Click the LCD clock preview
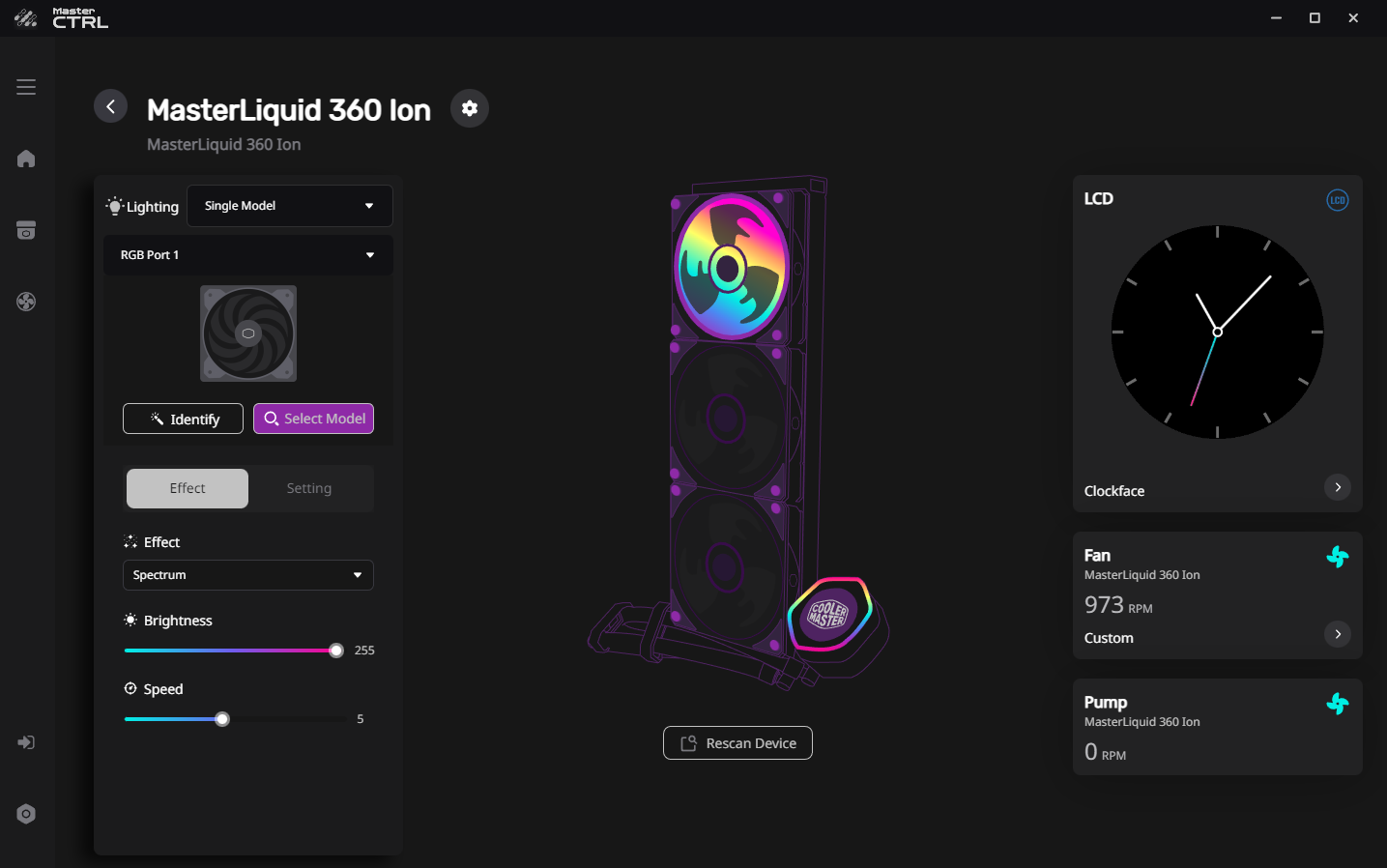 (x=1217, y=332)
